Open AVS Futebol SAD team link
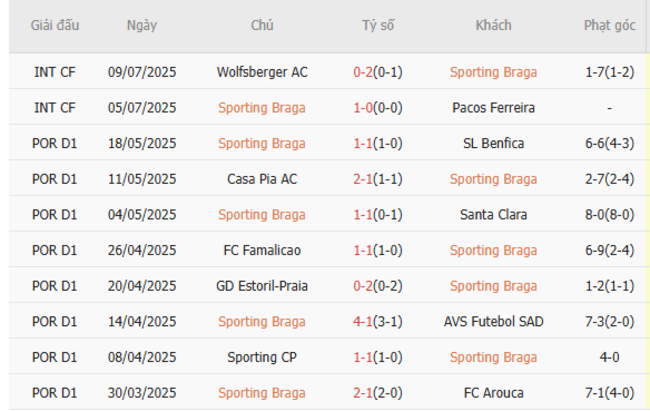 pos(493,322)
